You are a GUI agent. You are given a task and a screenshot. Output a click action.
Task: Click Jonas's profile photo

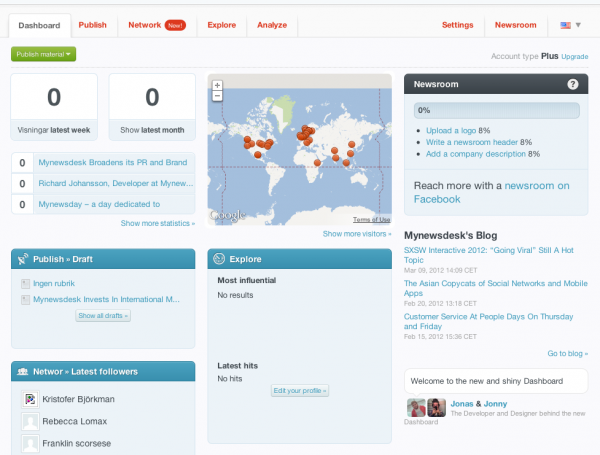[x=416, y=408]
